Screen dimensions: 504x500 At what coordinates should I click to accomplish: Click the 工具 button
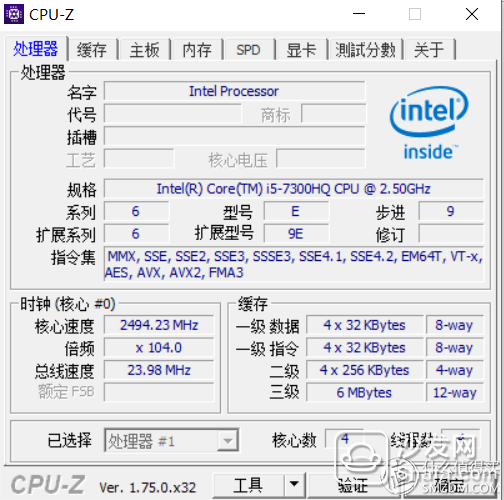pyautogui.click(x=248, y=485)
